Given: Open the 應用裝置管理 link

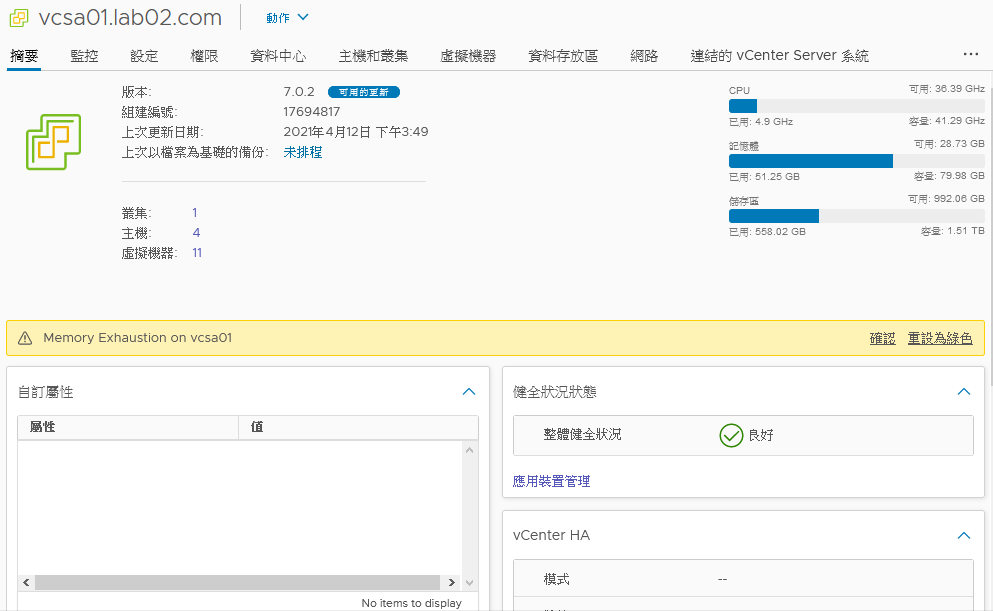Looking at the screenshot, I should [x=551, y=481].
